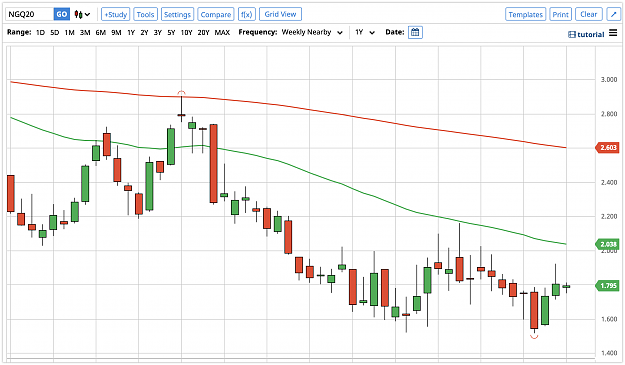The height and width of the screenshot is (365, 625).
Task: Select the 9M range
Action: (x=116, y=33)
